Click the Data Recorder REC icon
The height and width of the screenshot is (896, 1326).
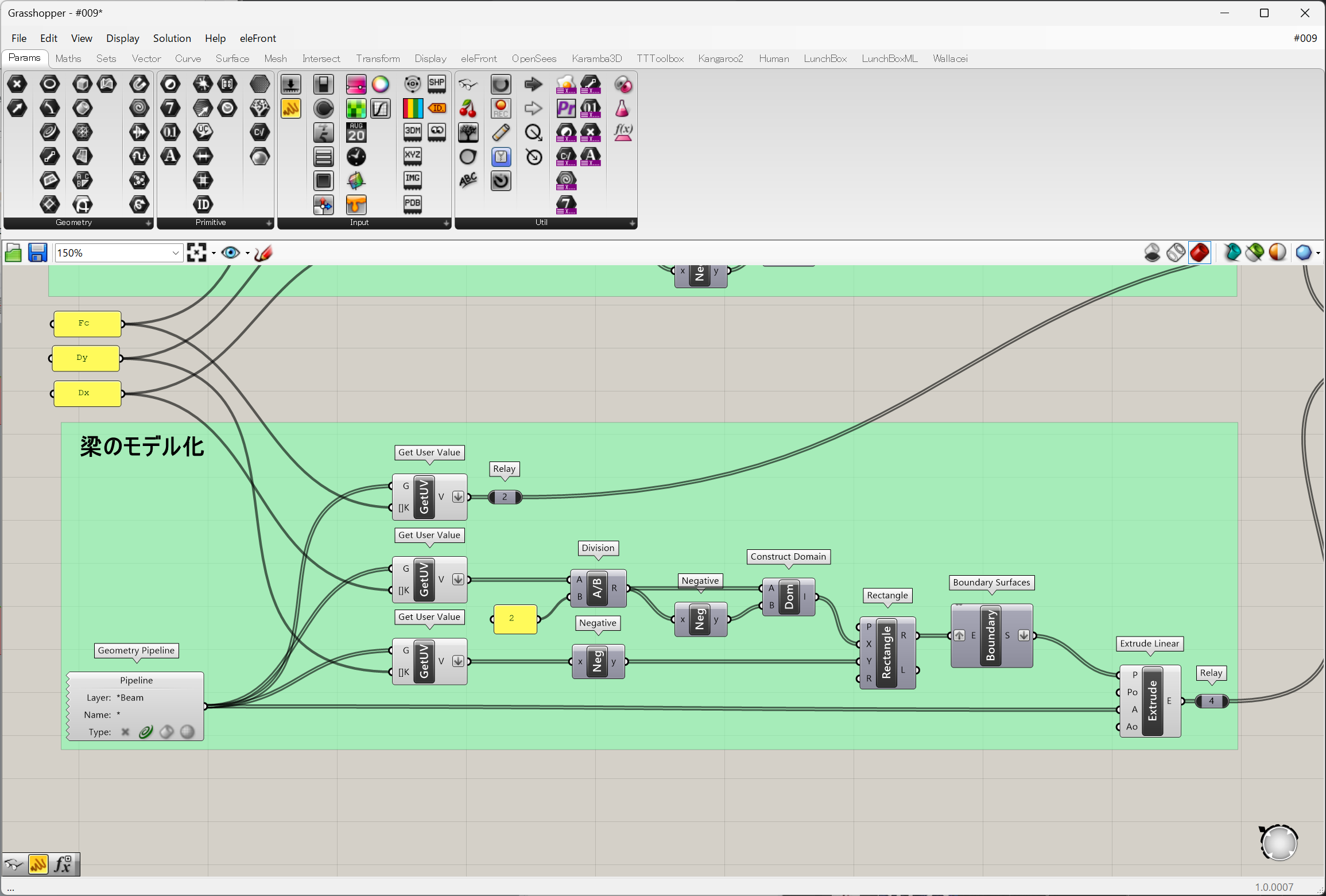coord(501,108)
